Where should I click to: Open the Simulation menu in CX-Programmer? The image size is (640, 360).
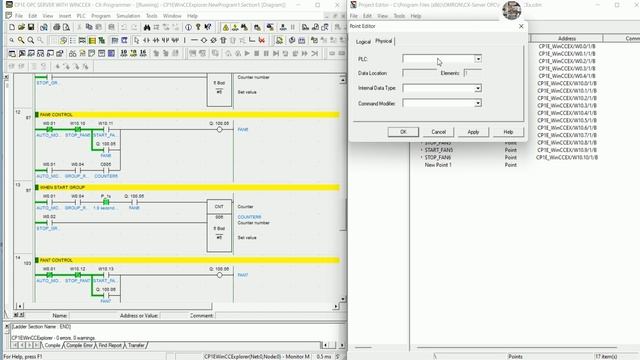point(128,16)
